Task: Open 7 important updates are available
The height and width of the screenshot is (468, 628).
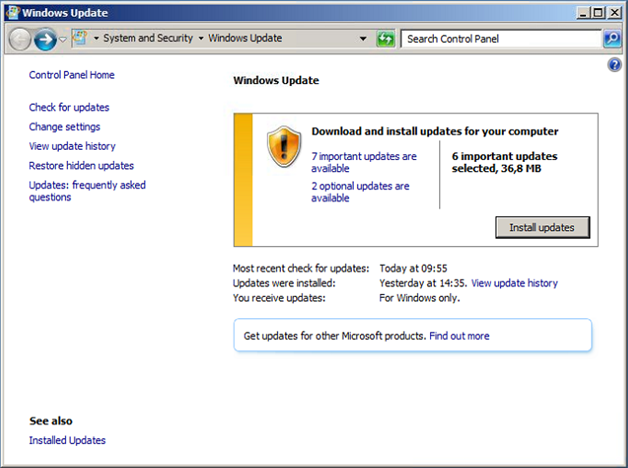Action: coord(364,162)
